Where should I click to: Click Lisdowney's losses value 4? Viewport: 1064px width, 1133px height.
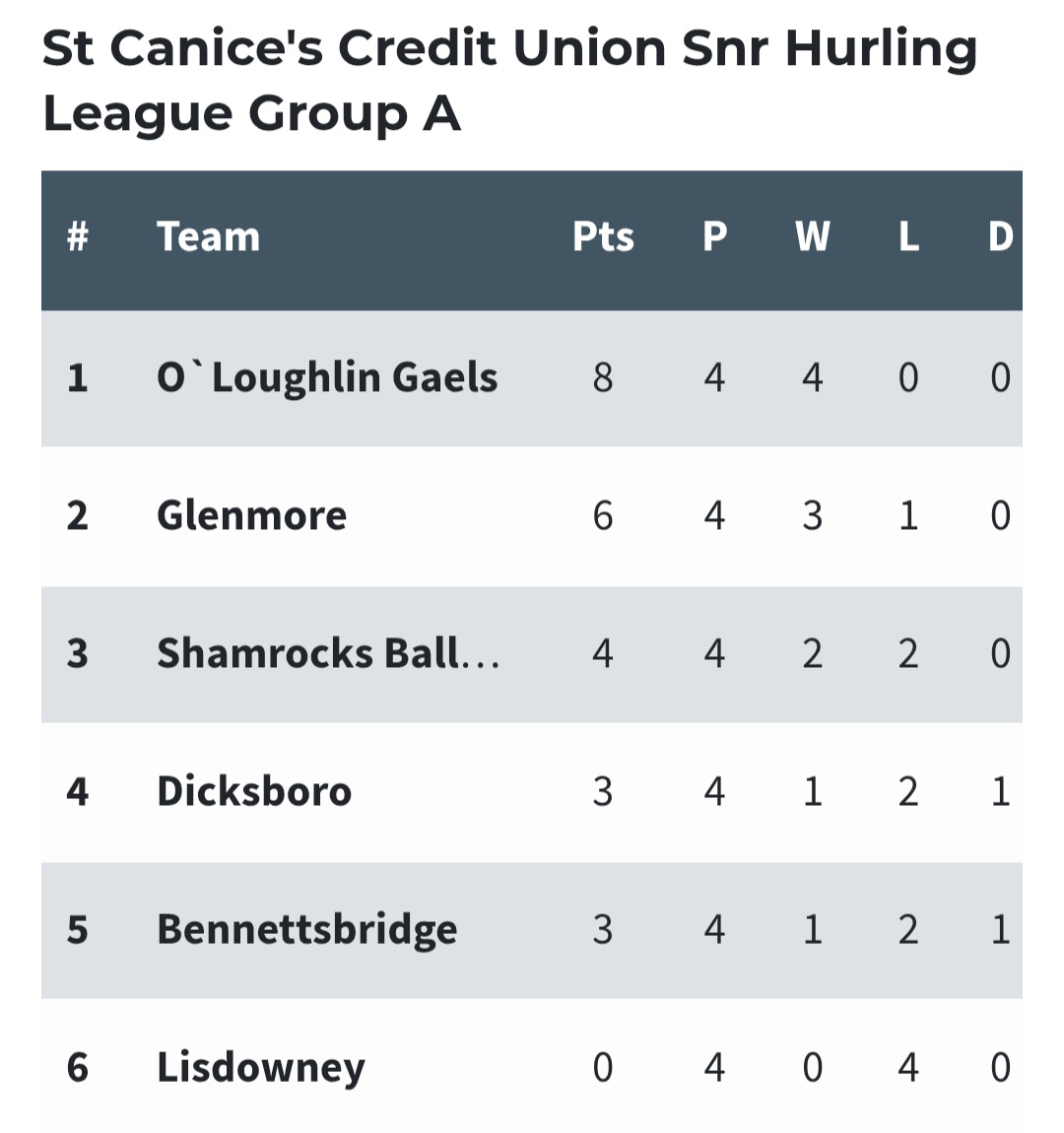tap(908, 1067)
